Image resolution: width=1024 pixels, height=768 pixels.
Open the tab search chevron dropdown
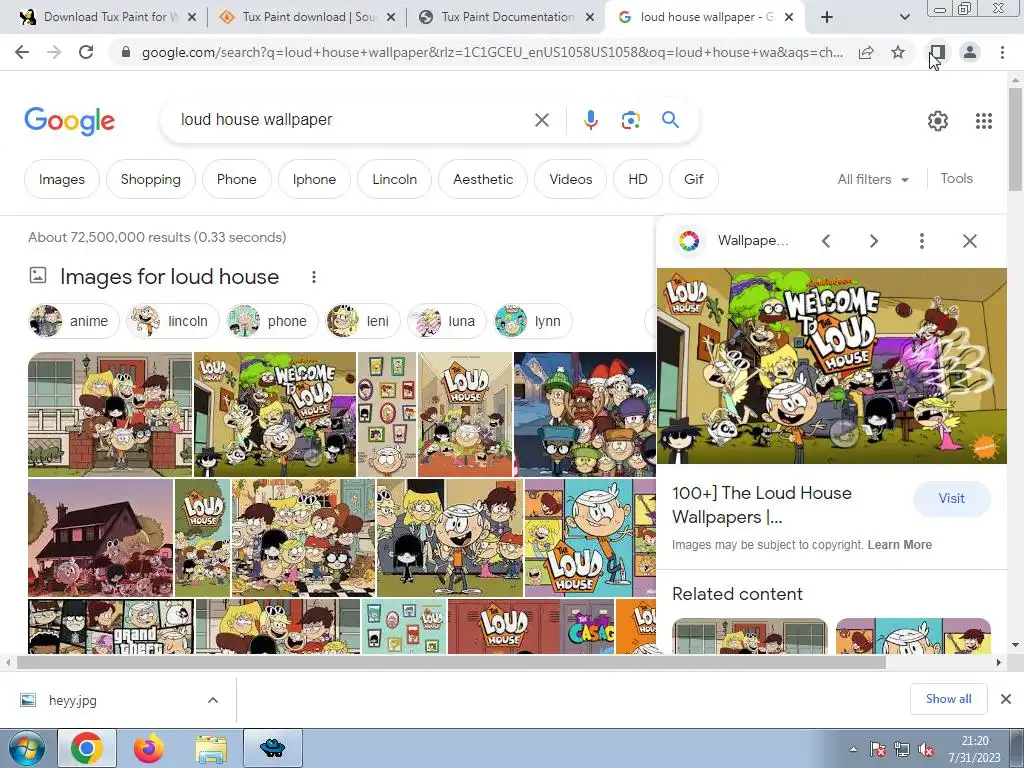[904, 18]
